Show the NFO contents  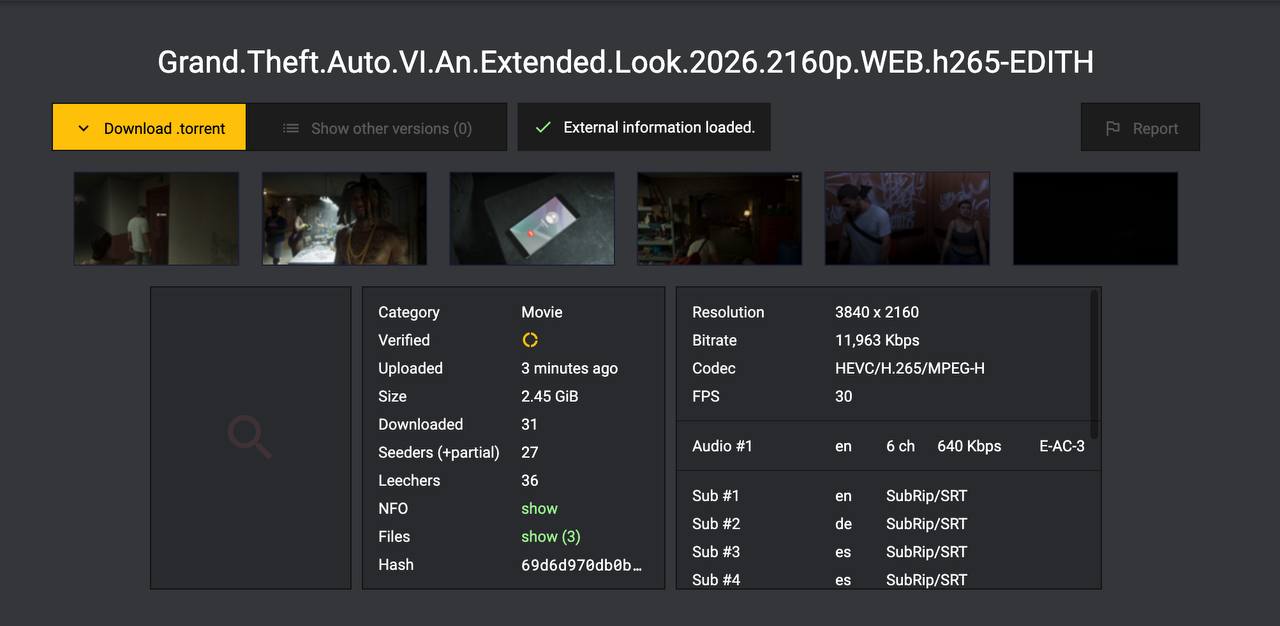pos(539,508)
